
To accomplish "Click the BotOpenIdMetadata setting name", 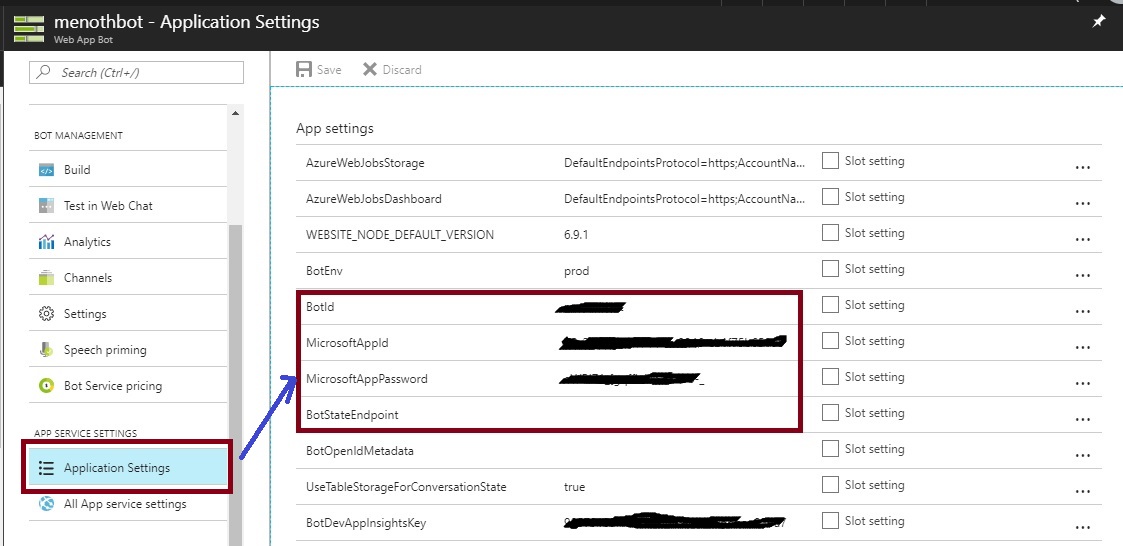I will (x=360, y=451).
